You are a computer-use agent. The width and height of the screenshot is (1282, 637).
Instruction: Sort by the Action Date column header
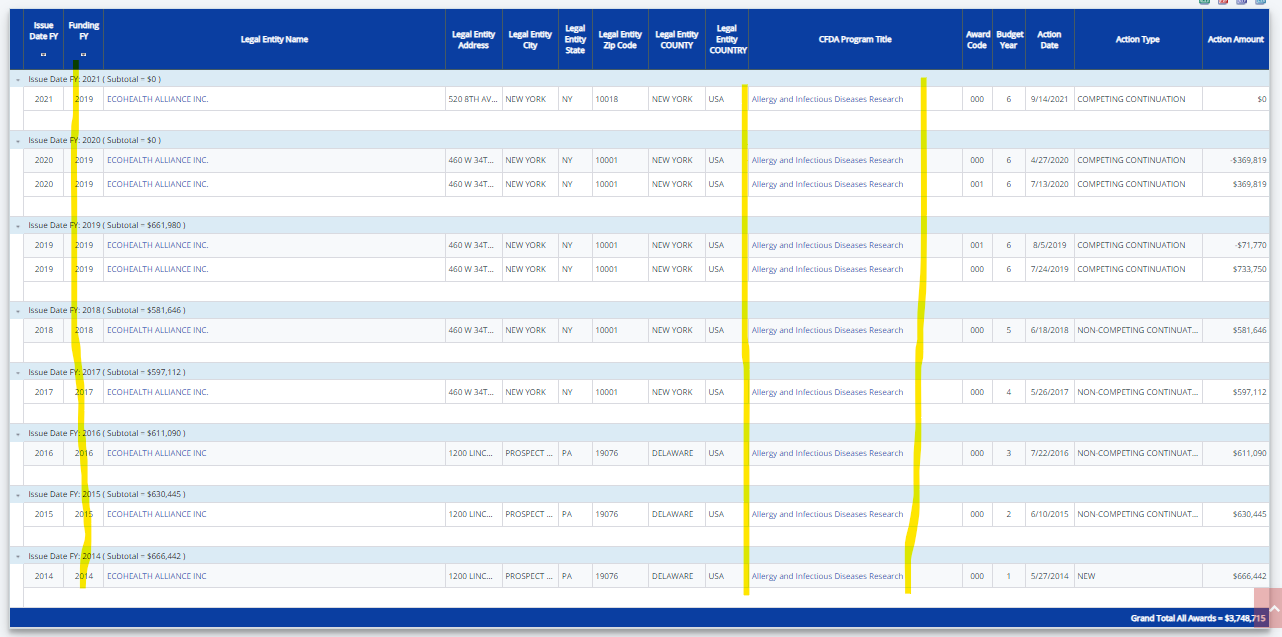pyautogui.click(x=1049, y=40)
